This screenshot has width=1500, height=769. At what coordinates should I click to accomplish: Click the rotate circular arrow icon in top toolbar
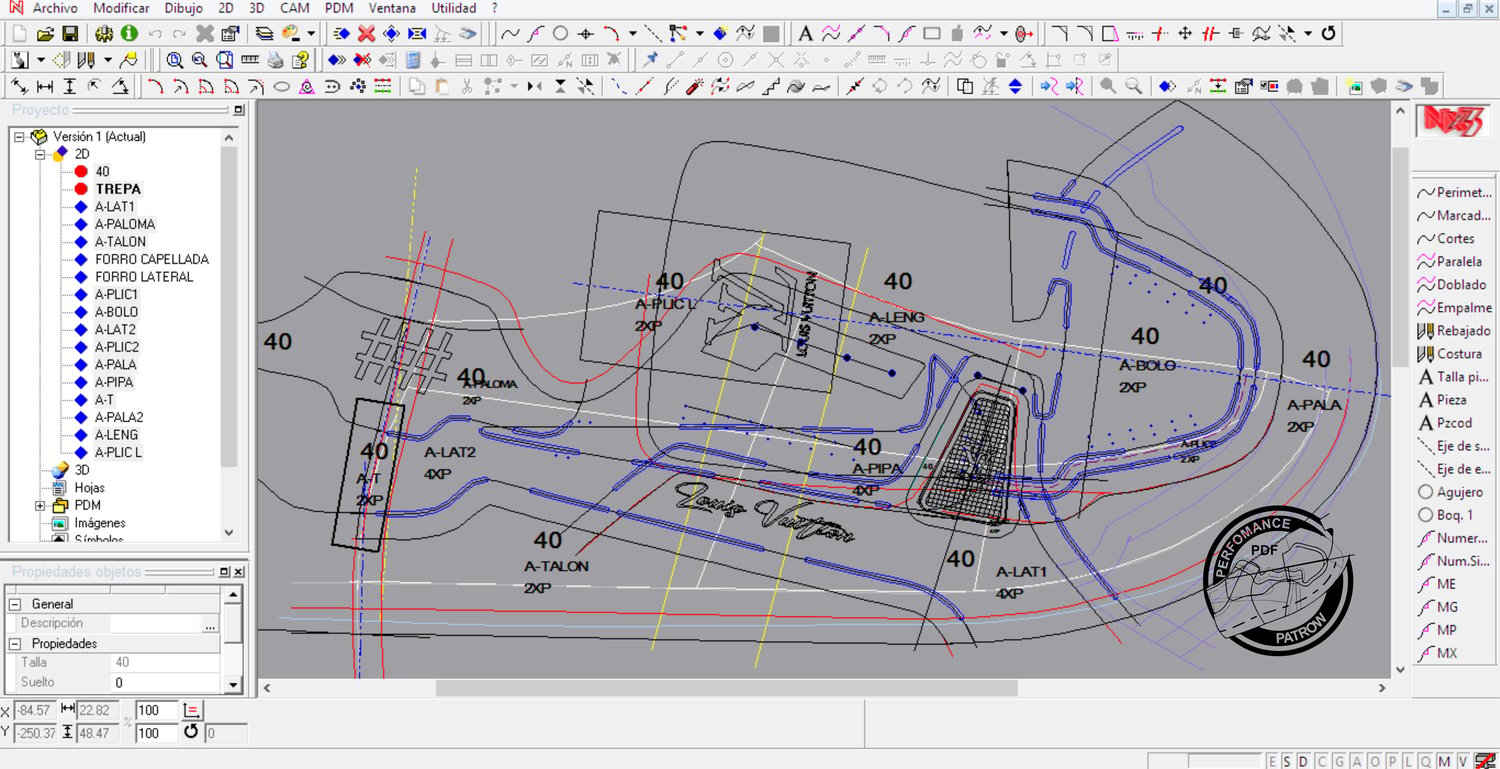1329,34
